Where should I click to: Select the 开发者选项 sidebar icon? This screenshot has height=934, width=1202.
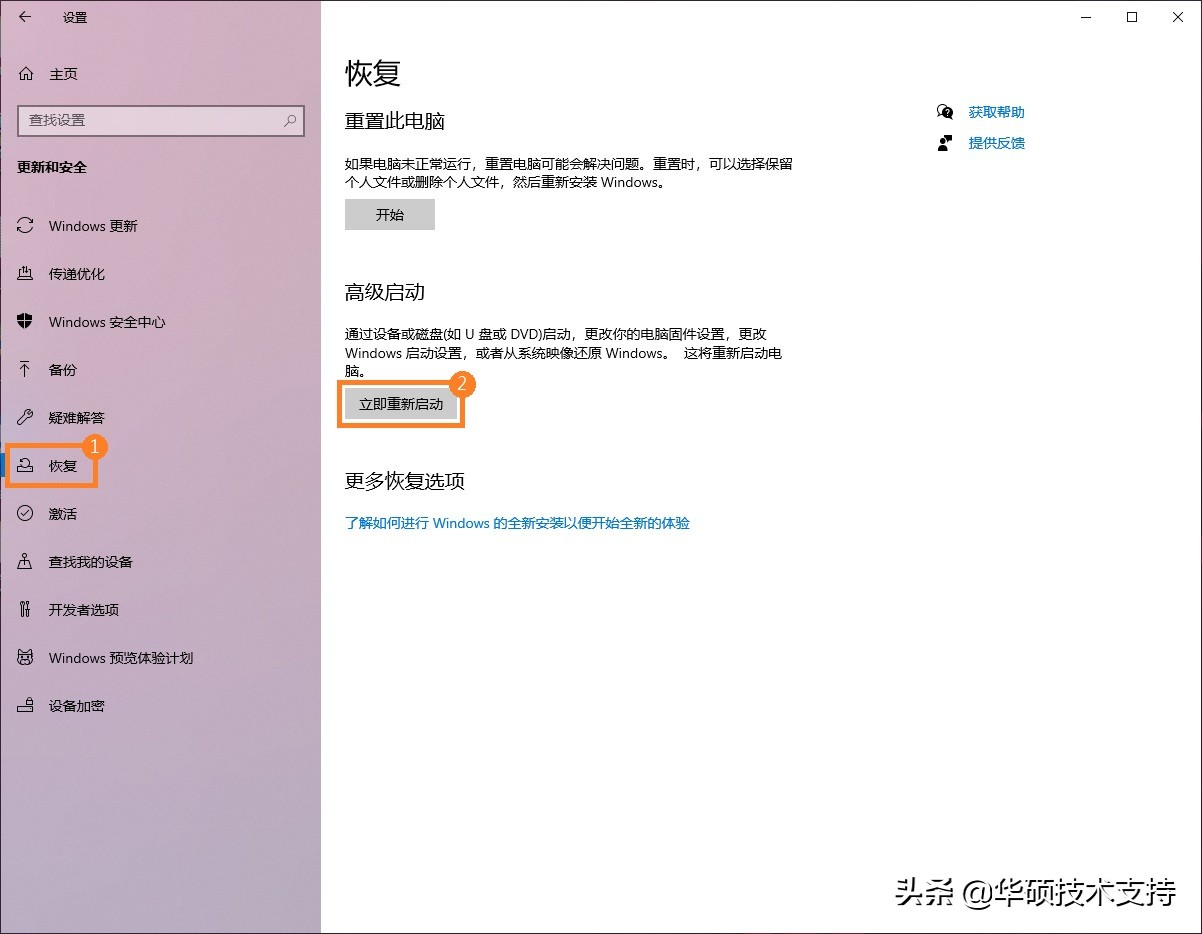pyautogui.click(x=24, y=610)
